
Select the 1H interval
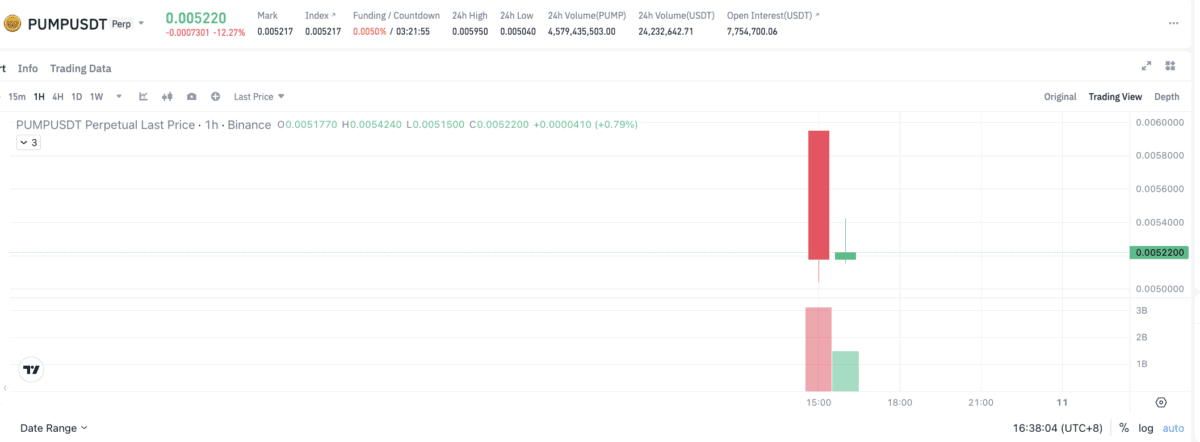point(39,97)
